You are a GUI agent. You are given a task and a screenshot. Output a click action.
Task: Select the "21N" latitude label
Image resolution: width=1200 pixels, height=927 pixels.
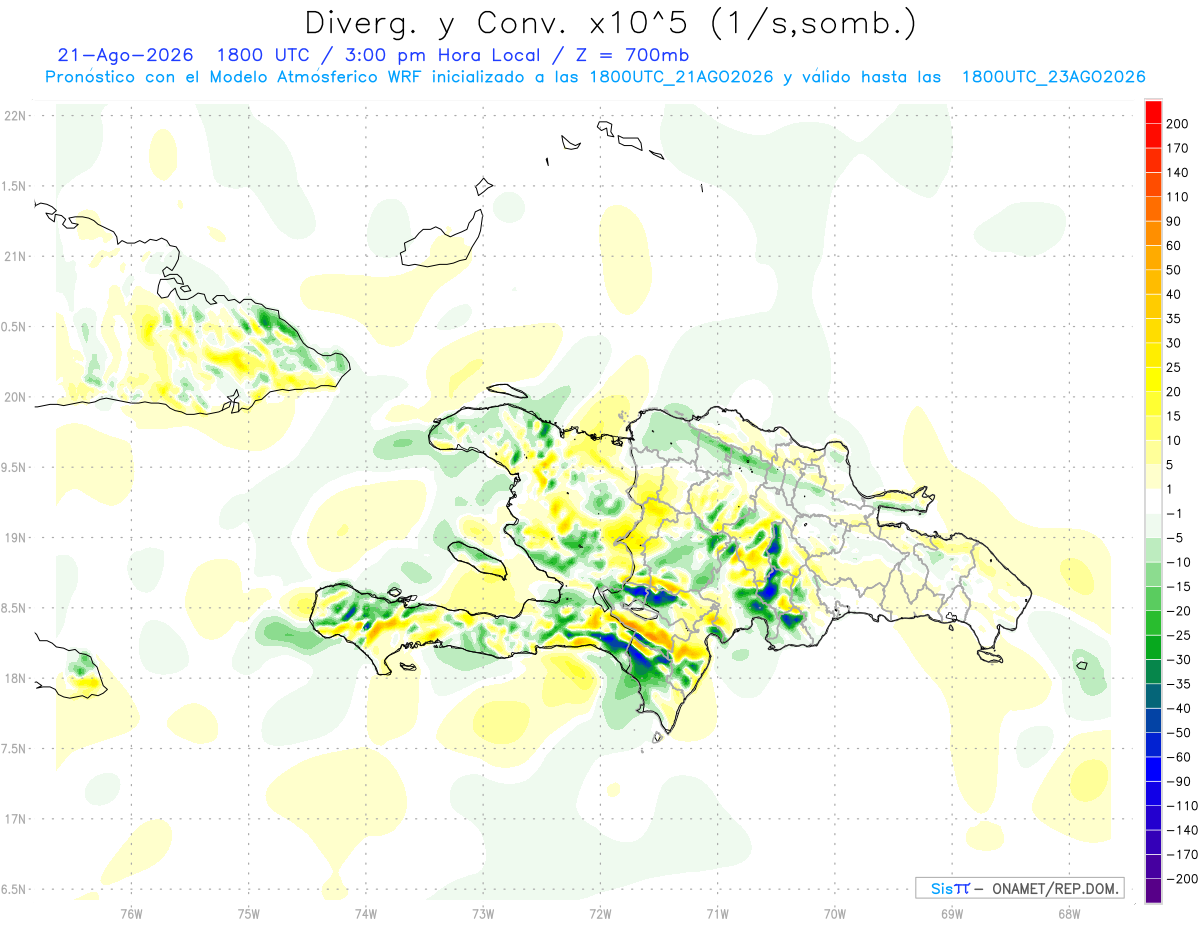14,256
